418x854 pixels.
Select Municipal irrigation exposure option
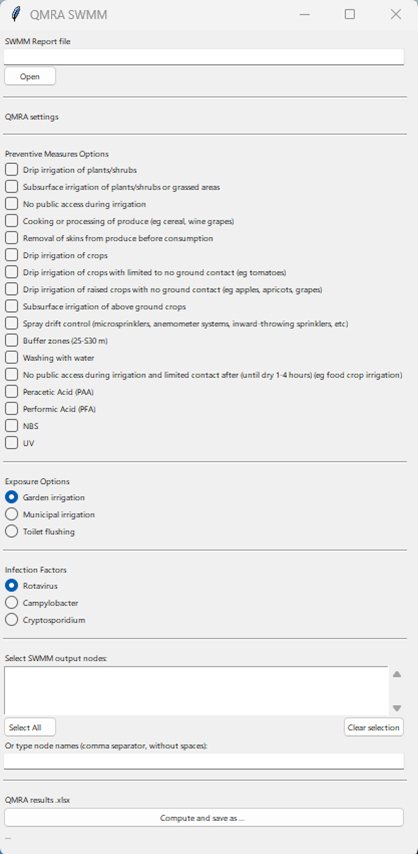pyautogui.click(x=11, y=514)
